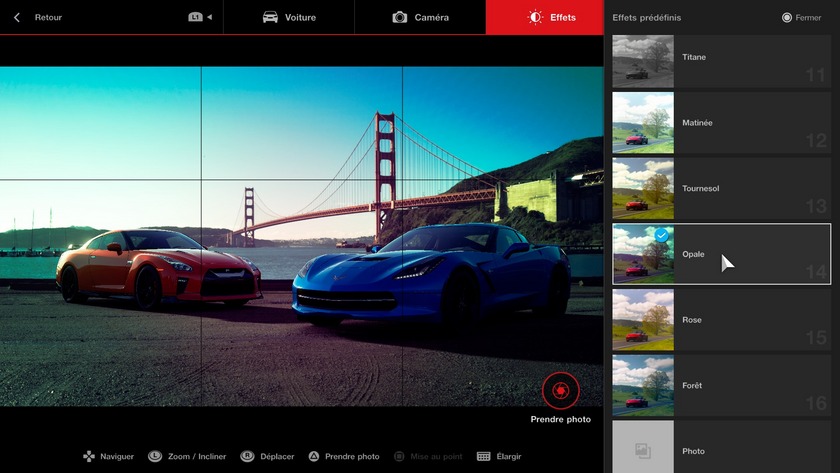
Task: Click the Forêt preview thumbnail
Action: coord(643,386)
